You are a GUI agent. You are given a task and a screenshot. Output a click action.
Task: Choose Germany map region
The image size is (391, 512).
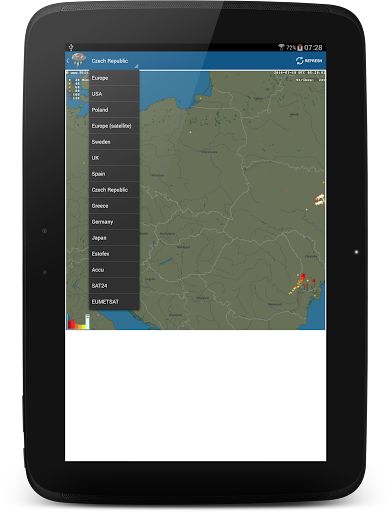(114, 222)
